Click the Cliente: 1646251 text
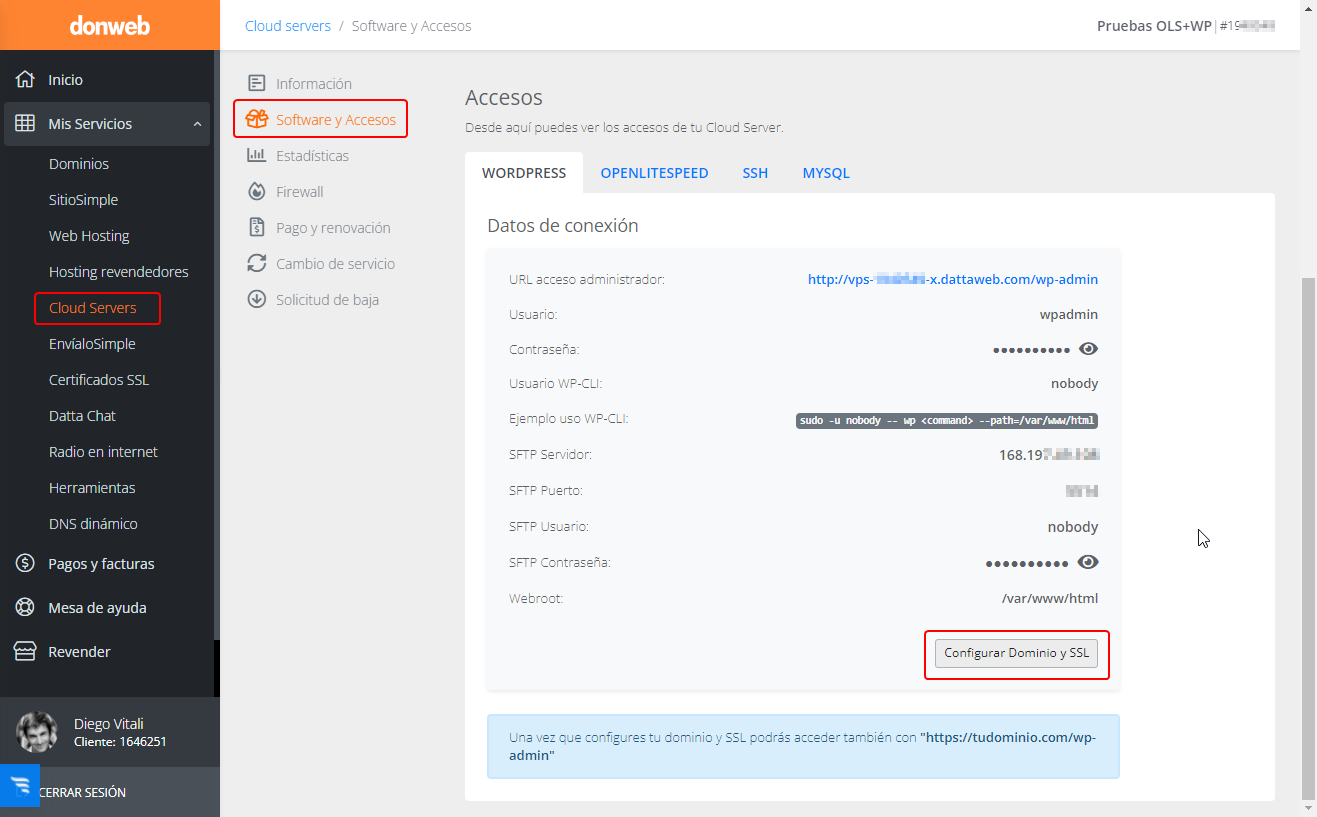The image size is (1317, 817). tap(120, 742)
